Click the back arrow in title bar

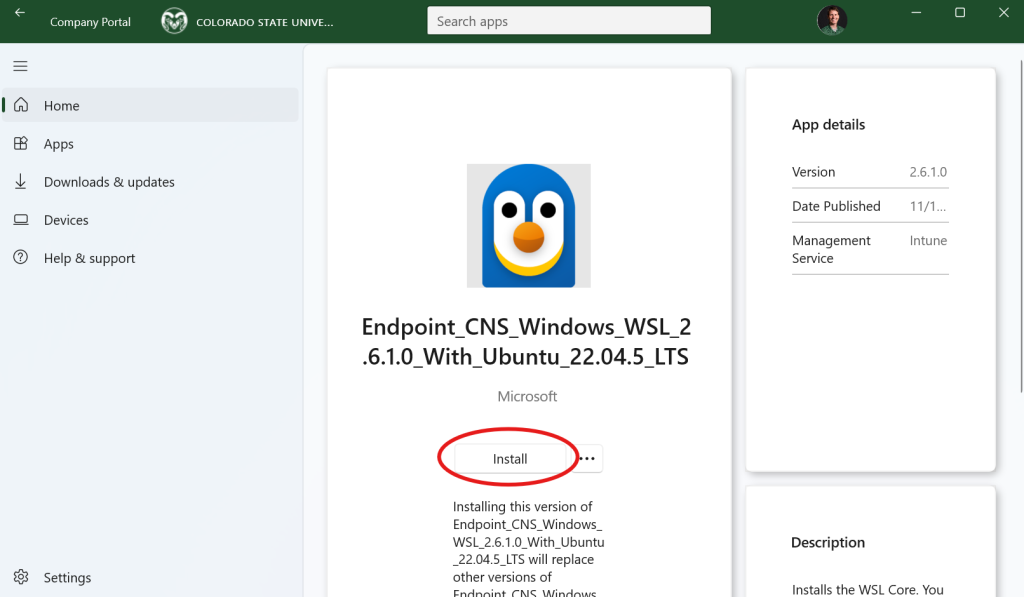pyautogui.click(x=20, y=13)
